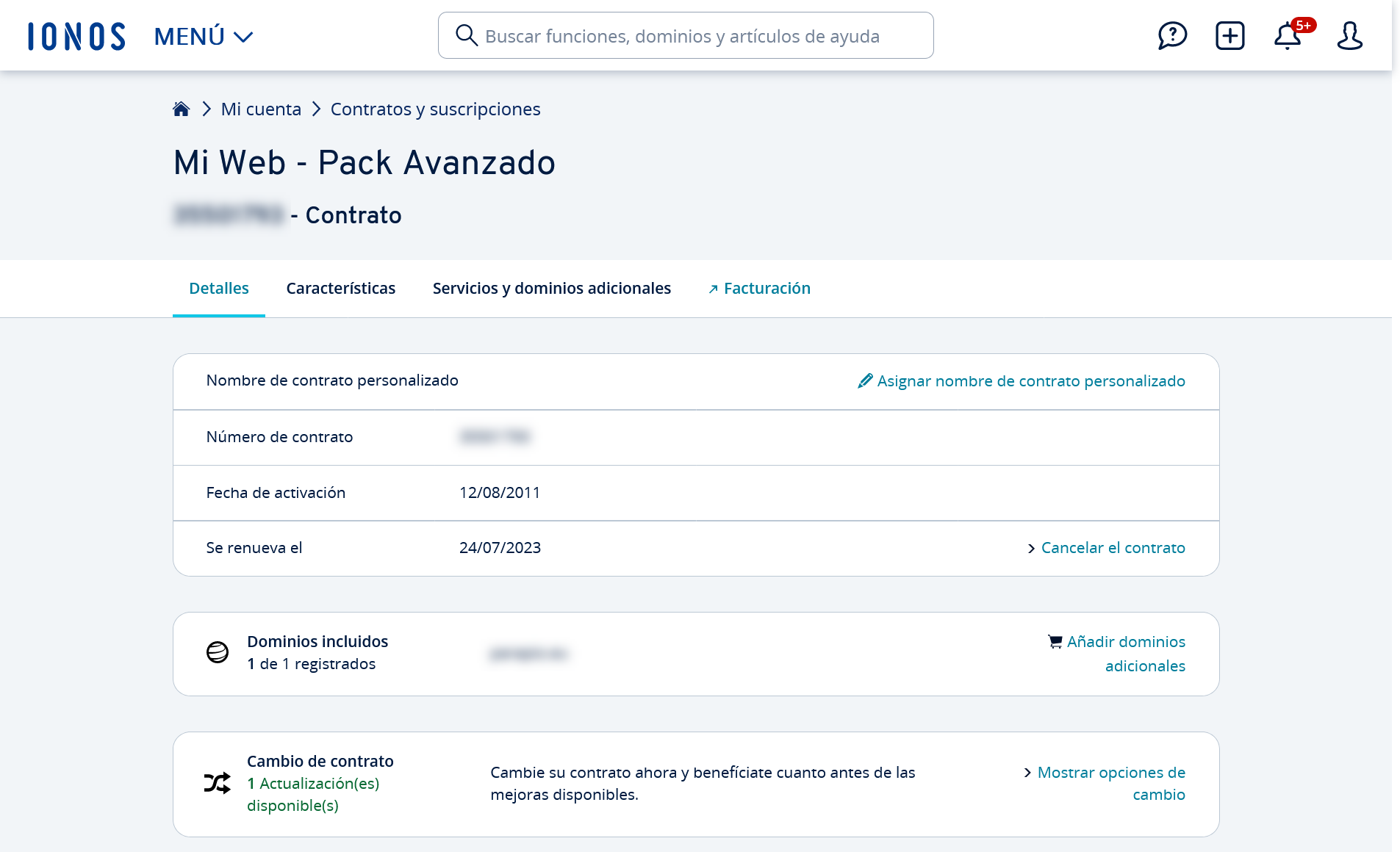Open the user account profile icon
The width and height of the screenshot is (1400, 852).
1349,35
